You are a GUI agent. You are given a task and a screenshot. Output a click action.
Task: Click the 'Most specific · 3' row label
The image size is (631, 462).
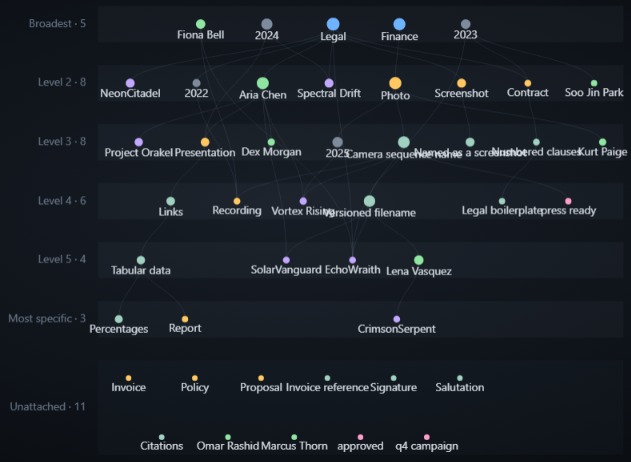coord(47,318)
